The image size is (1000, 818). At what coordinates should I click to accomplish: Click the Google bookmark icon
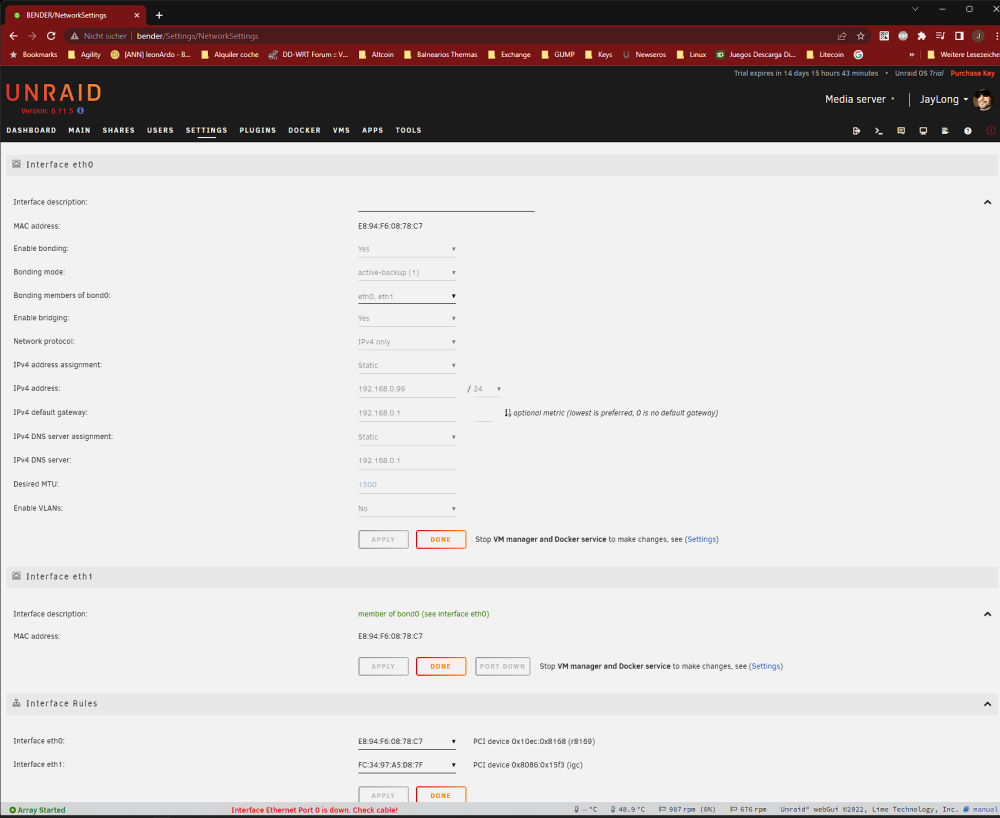click(x=858, y=55)
